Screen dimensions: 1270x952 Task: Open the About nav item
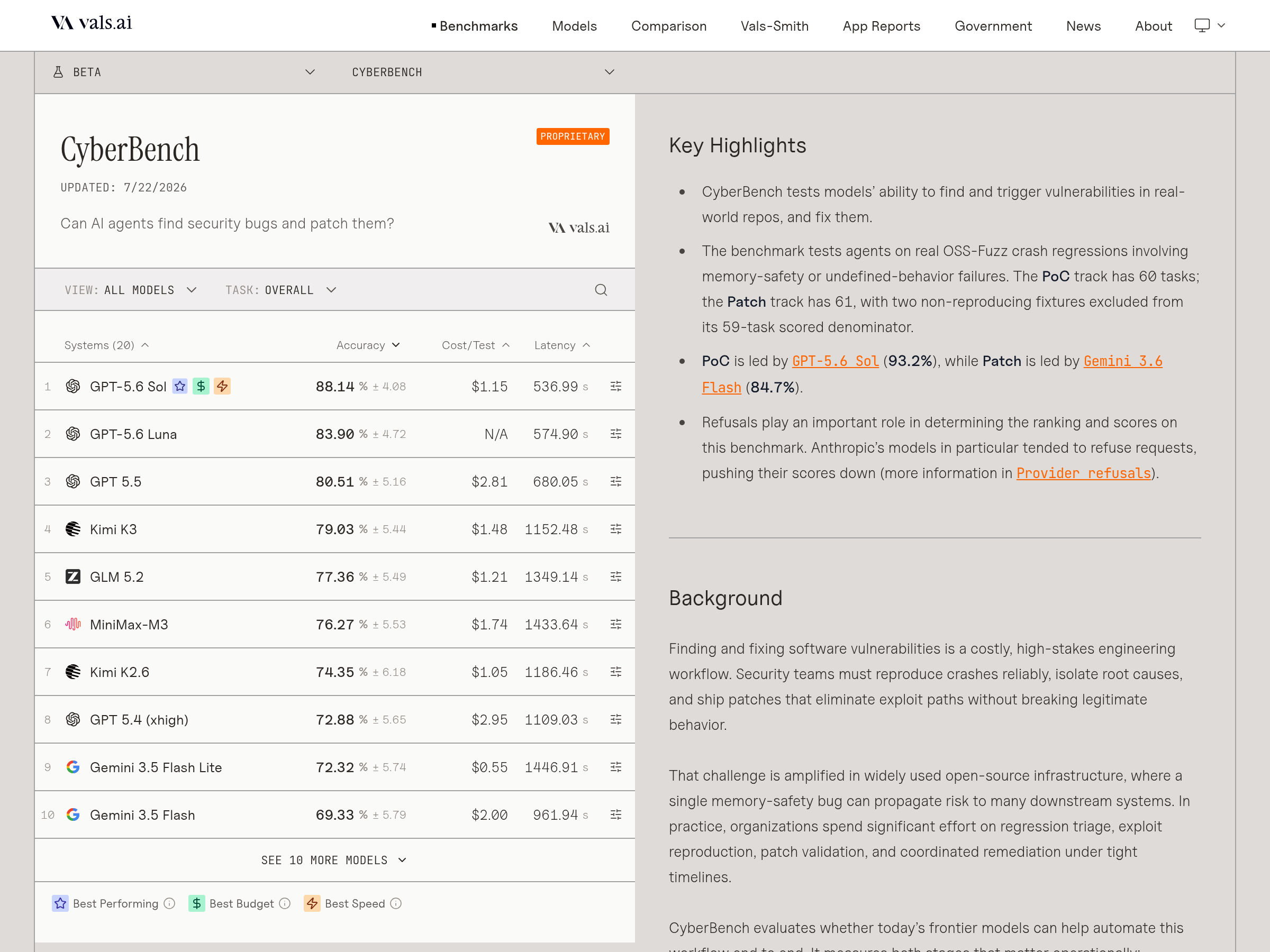1154,26
